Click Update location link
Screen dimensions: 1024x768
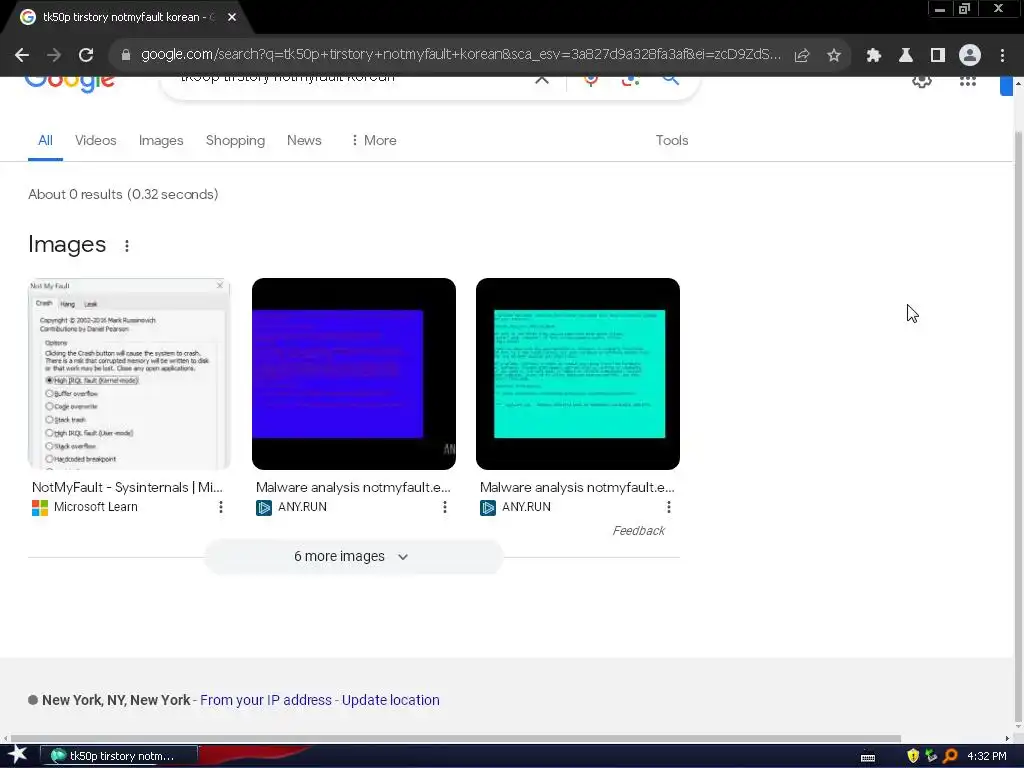coord(391,700)
